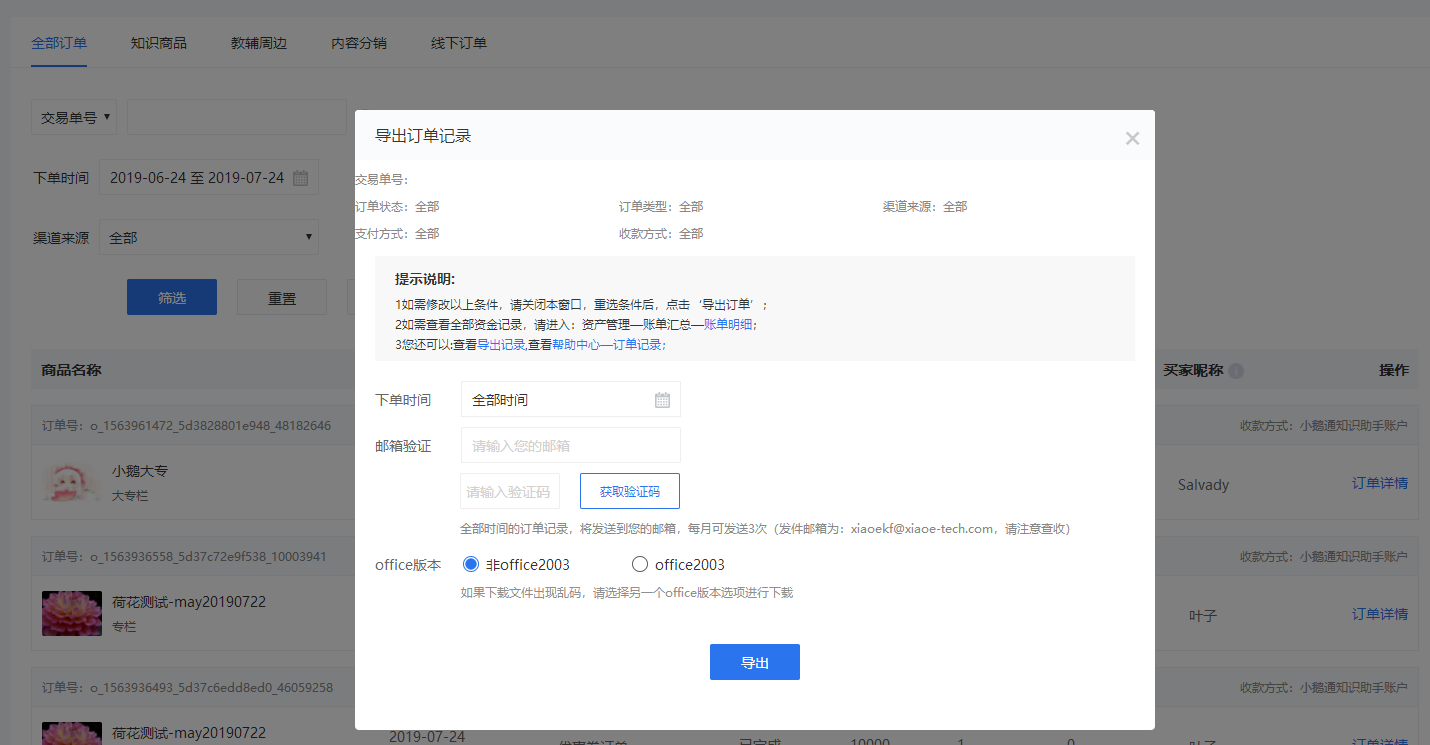
Task: Open 订单详情 for Salvady order
Action: (1380, 483)
